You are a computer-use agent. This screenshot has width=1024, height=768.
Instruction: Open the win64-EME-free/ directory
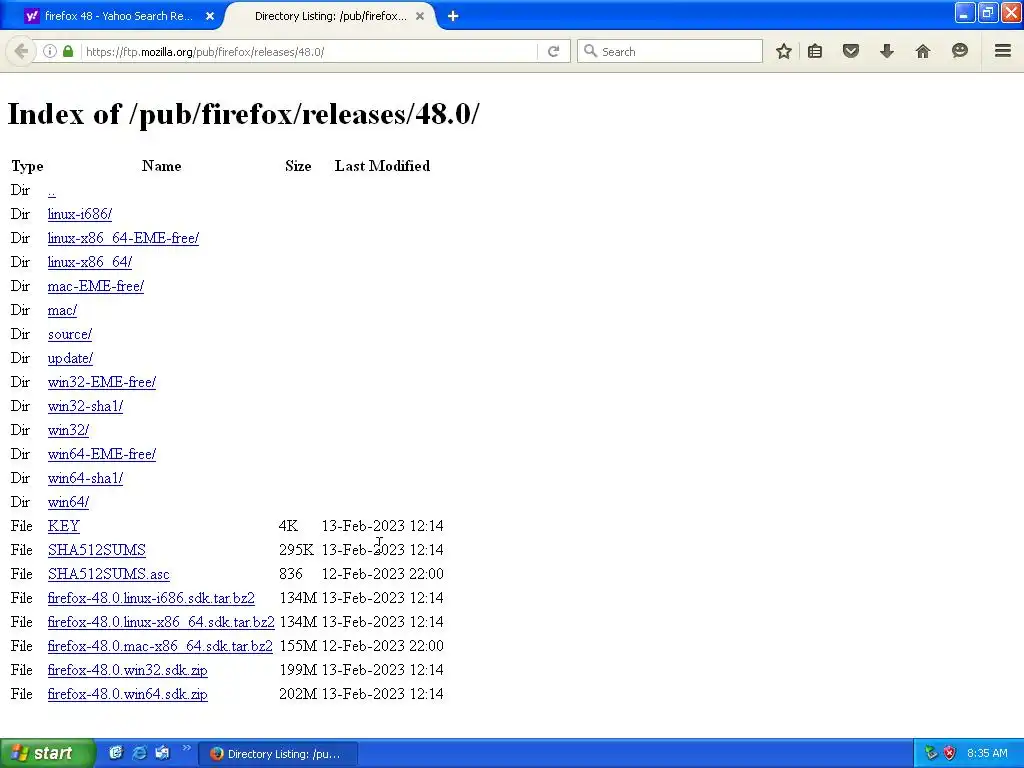click(x=102, y=454)
